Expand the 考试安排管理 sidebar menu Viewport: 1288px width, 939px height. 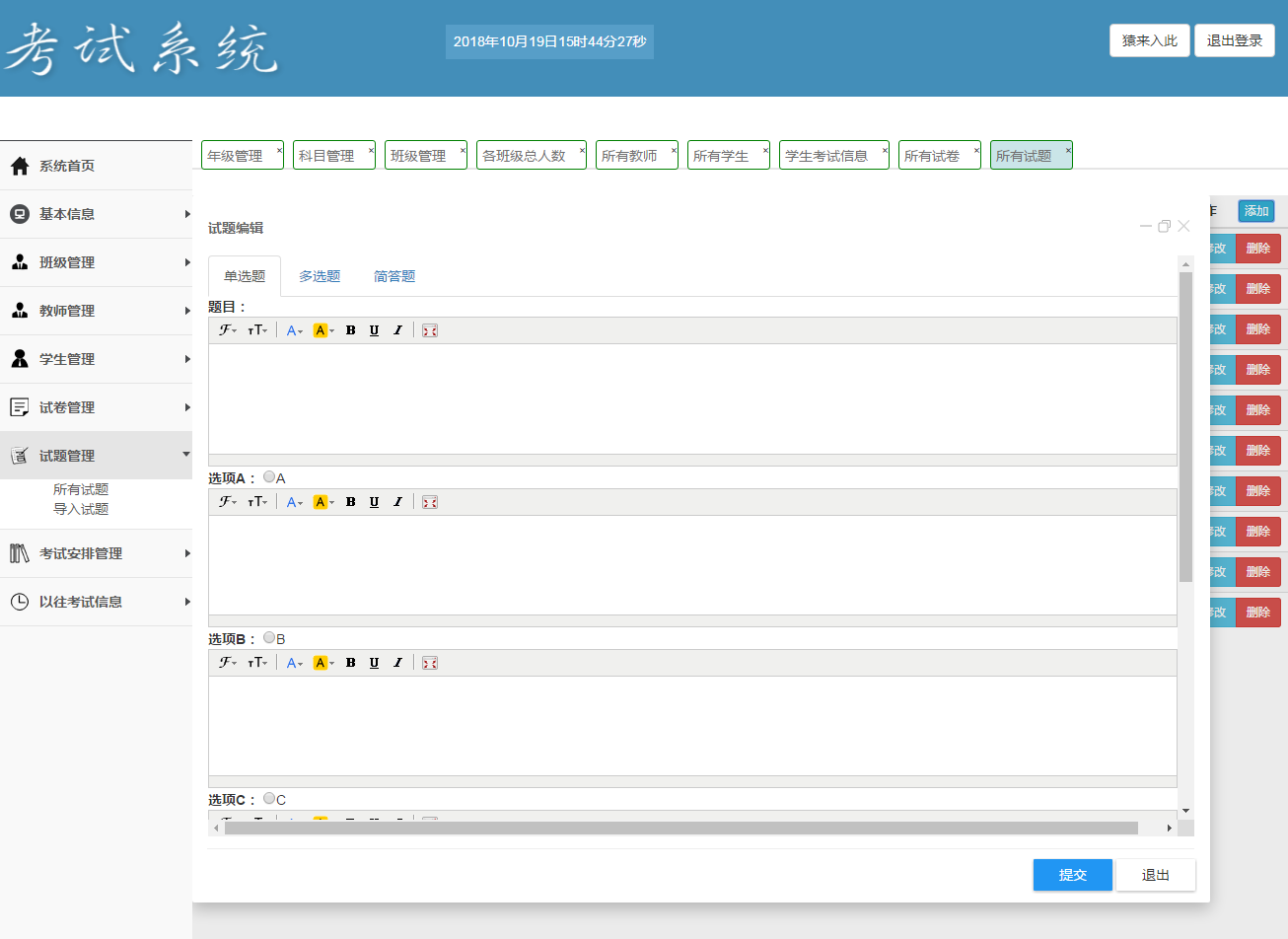coord(96,553)
